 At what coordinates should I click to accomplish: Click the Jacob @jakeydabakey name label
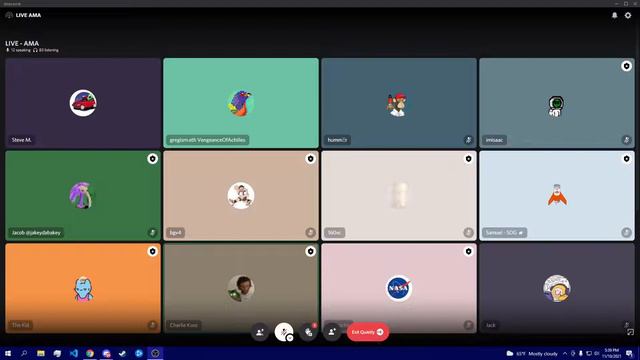(x=36, y=233)
